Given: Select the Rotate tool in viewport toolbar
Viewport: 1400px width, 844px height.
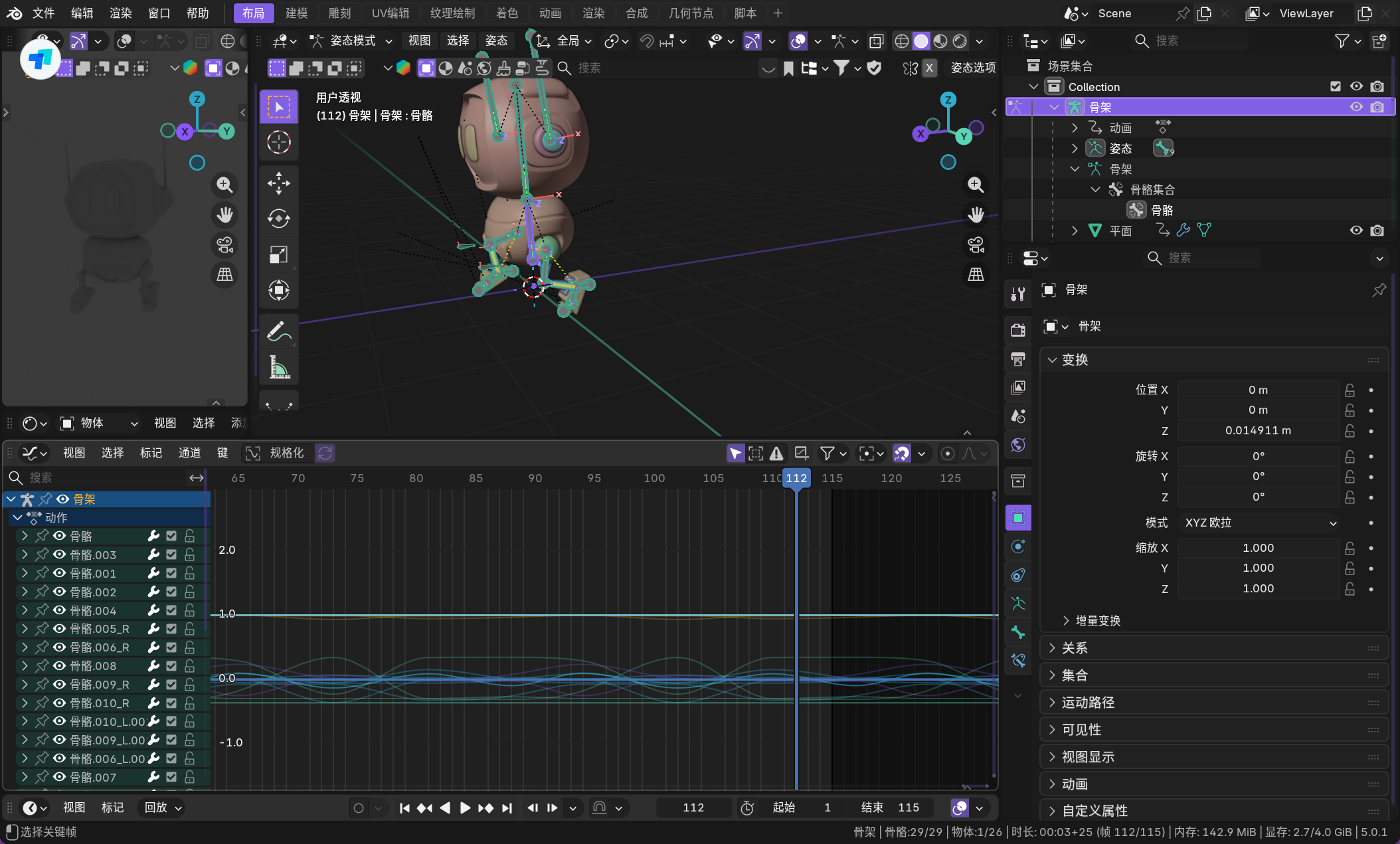Looking at the screenshot, I should pyautogui.click(x=278, y=218).
